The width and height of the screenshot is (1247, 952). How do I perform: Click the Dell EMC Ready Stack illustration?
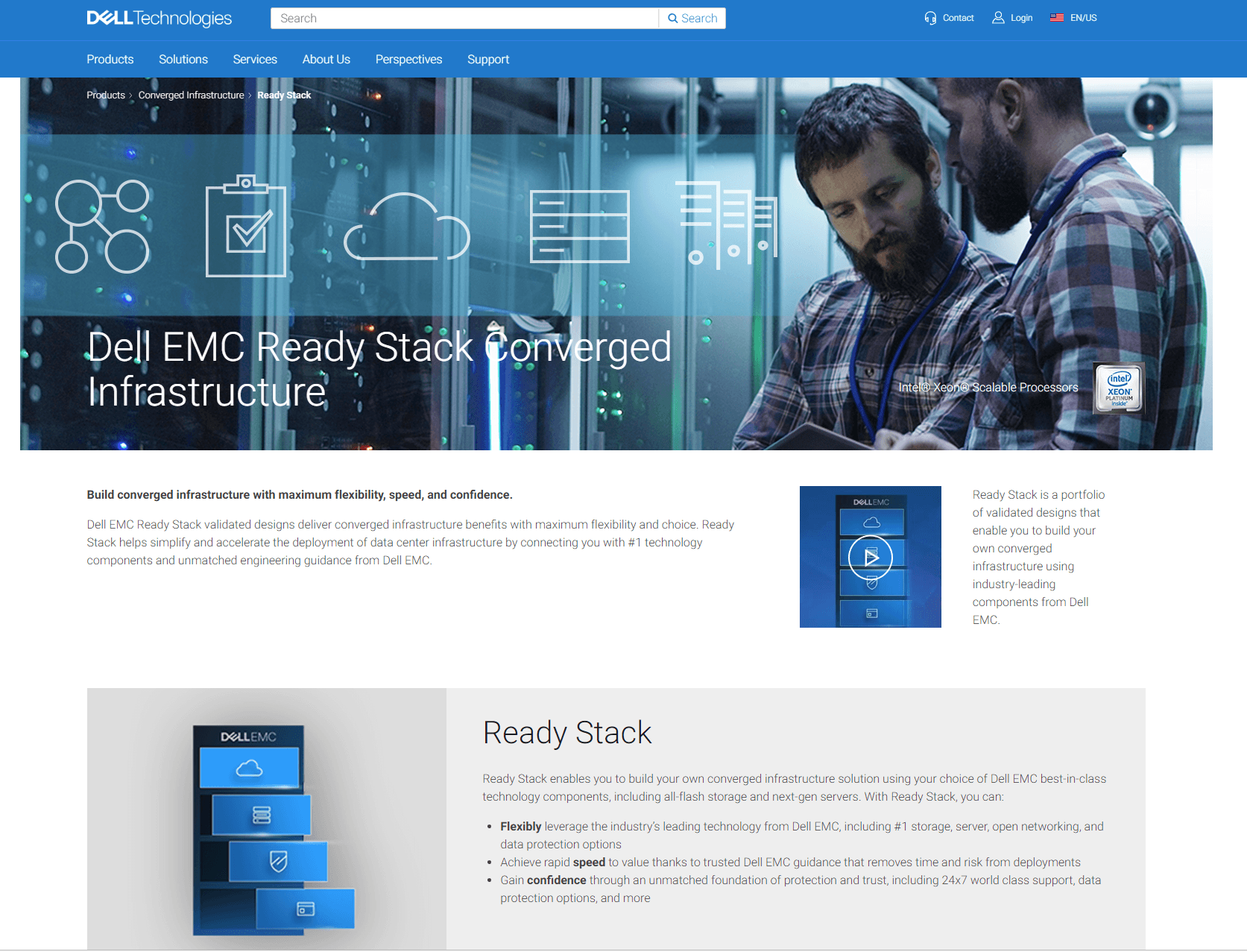[x=267, y=819]
